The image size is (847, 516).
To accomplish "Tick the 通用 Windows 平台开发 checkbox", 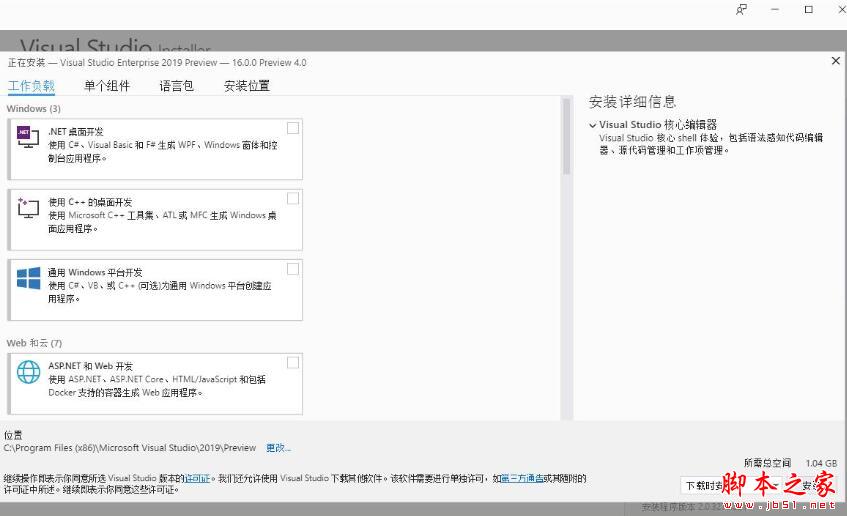I will click(292, 269).
